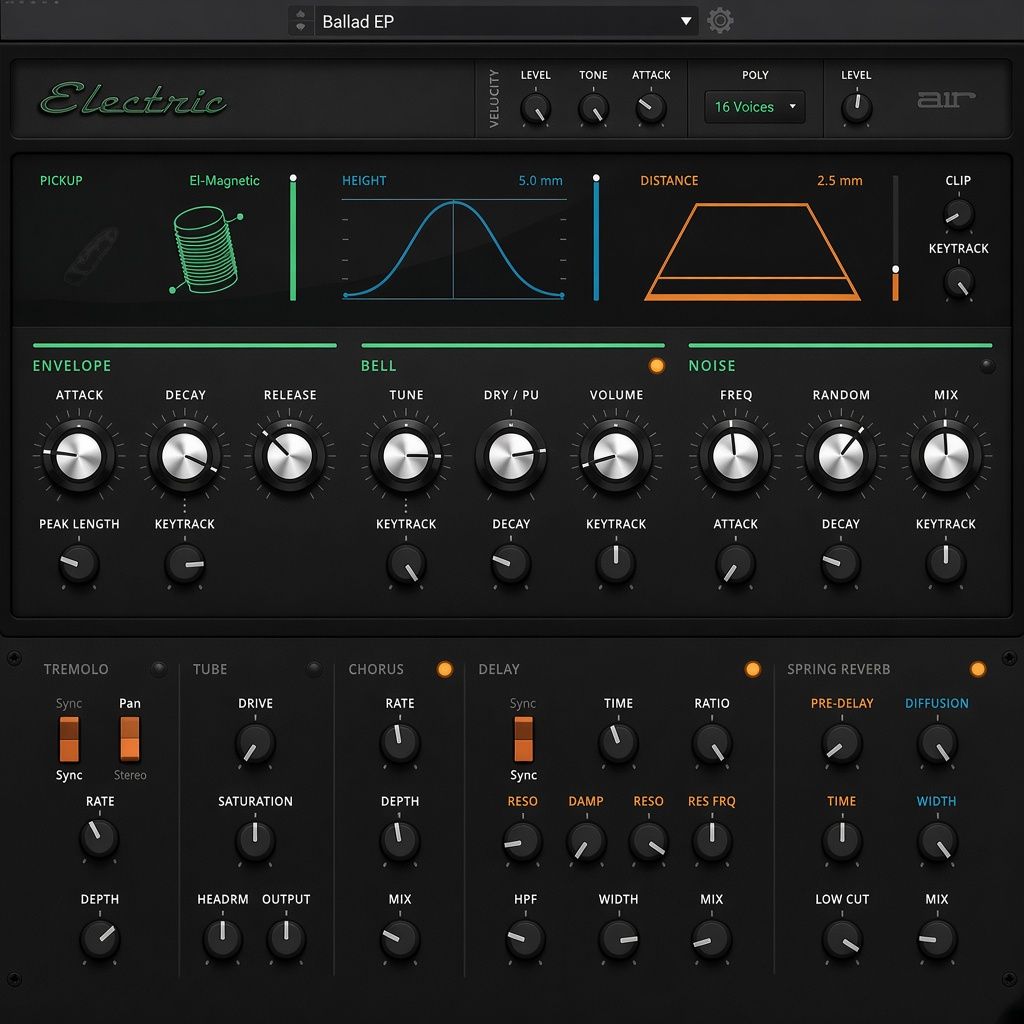Click the Velocity ATTACK knob
Image resolution: width=1024 pixels, height=1024 pixels.
650,108
